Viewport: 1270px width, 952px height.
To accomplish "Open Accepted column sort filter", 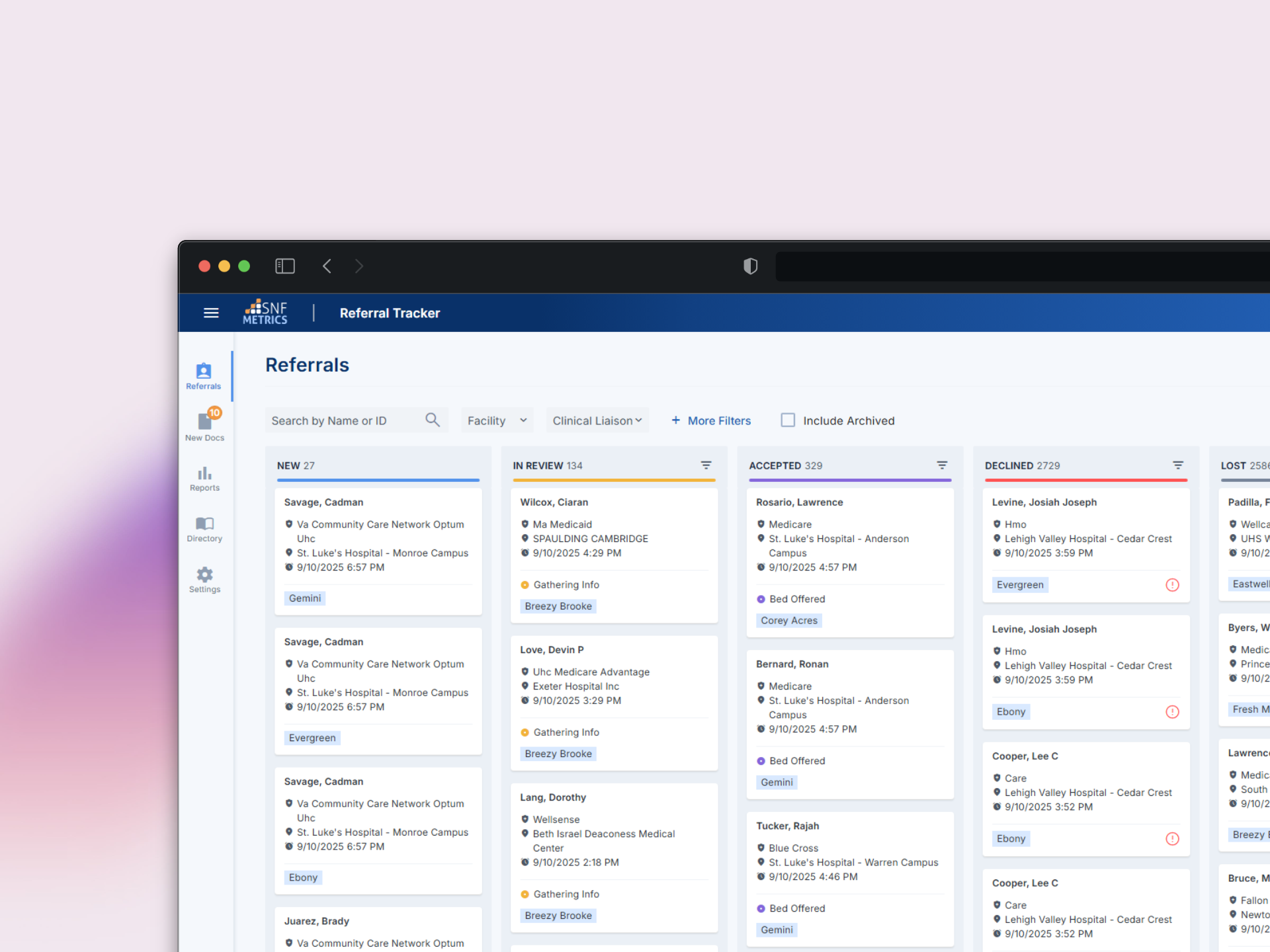I will tap(942, 465).
